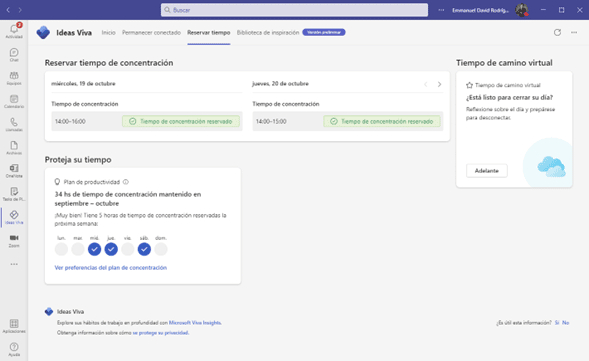Open Ver preferencias del plan de concentración
Viewport: 589px width, 361px height.
click(111, 267)
